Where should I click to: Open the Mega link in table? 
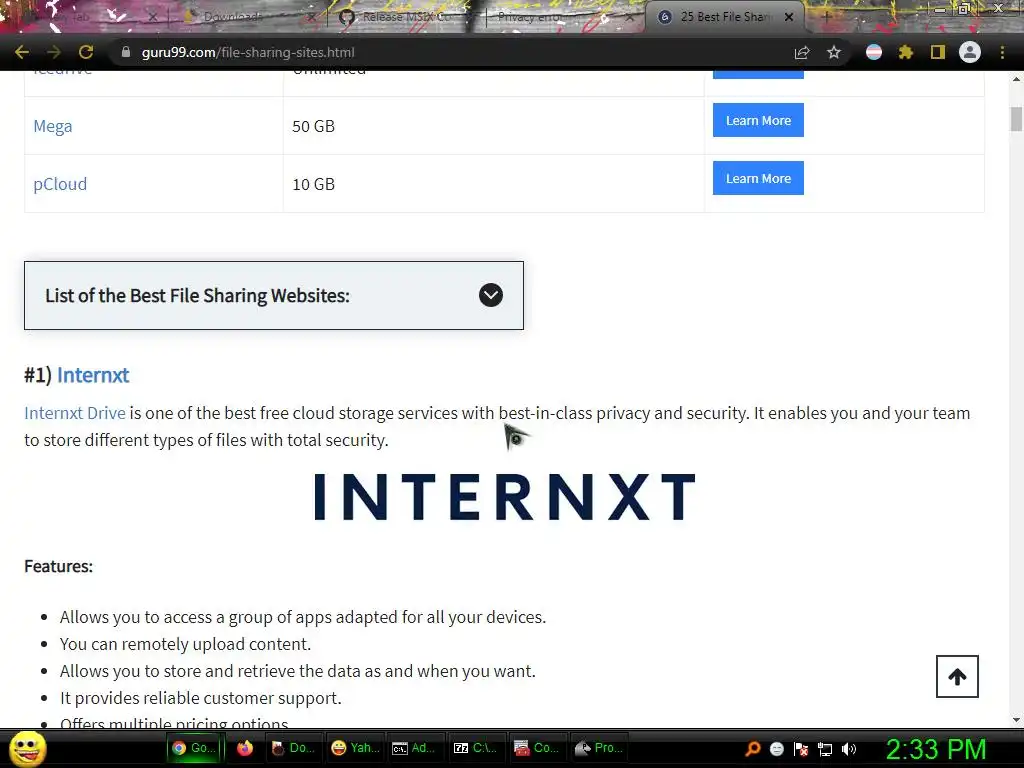[x=53, y=126]
